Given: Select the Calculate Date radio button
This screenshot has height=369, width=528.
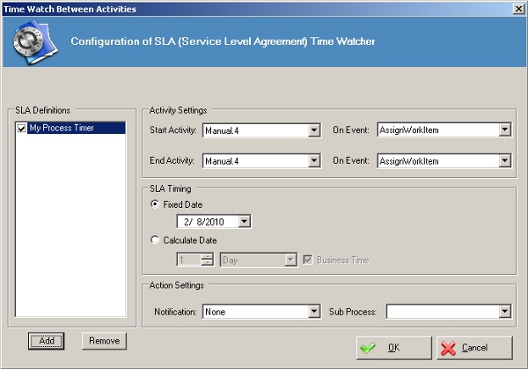Looking at the screenshot, I should [x=155, y=240].
